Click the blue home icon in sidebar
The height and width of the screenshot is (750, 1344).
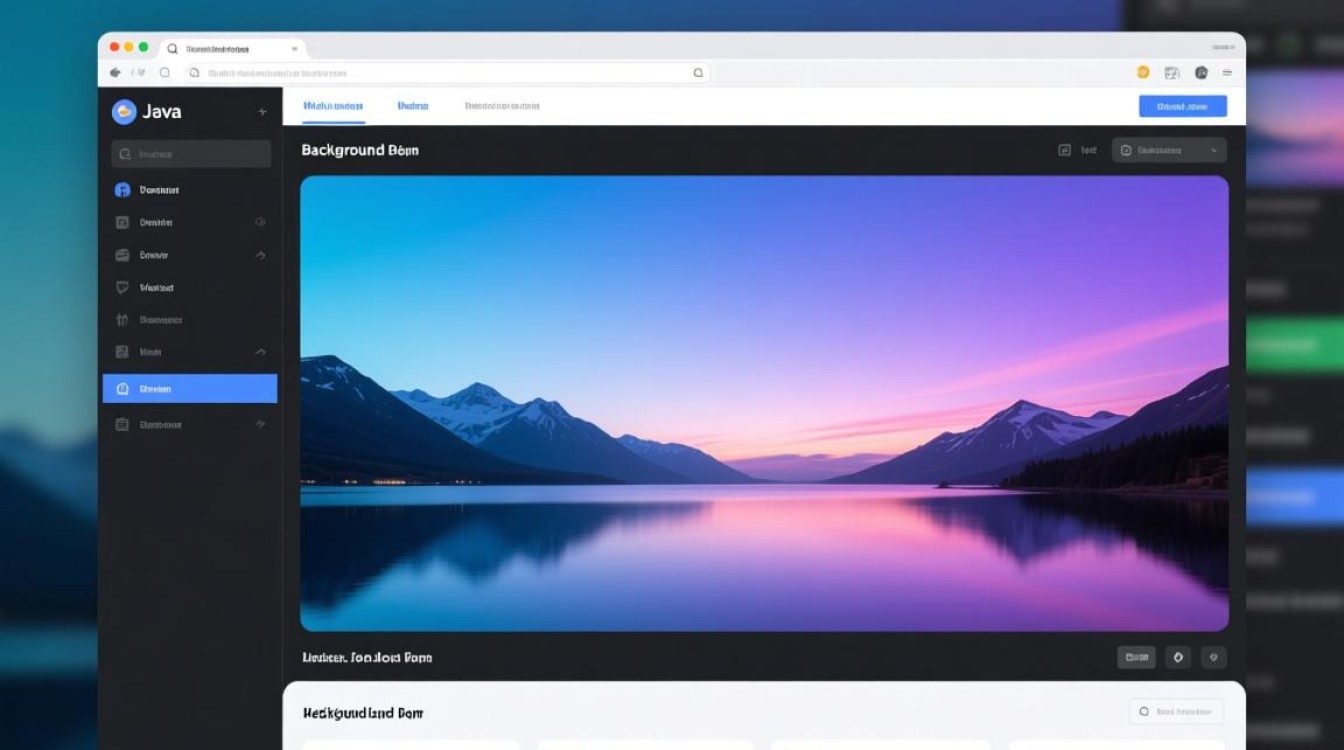pyautogui.click(x=123, y=190)
